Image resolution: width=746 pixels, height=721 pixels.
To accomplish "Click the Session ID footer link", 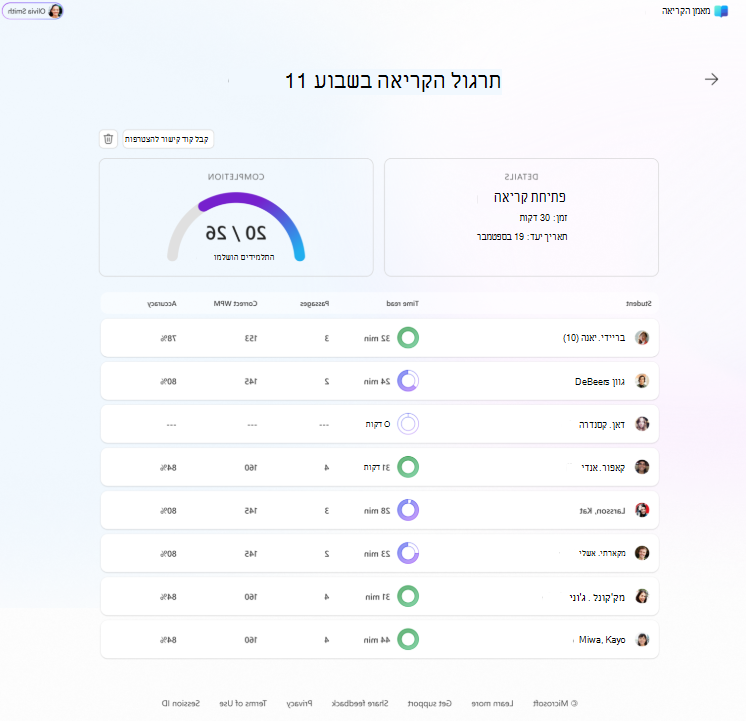I will (x=181, y=703).
